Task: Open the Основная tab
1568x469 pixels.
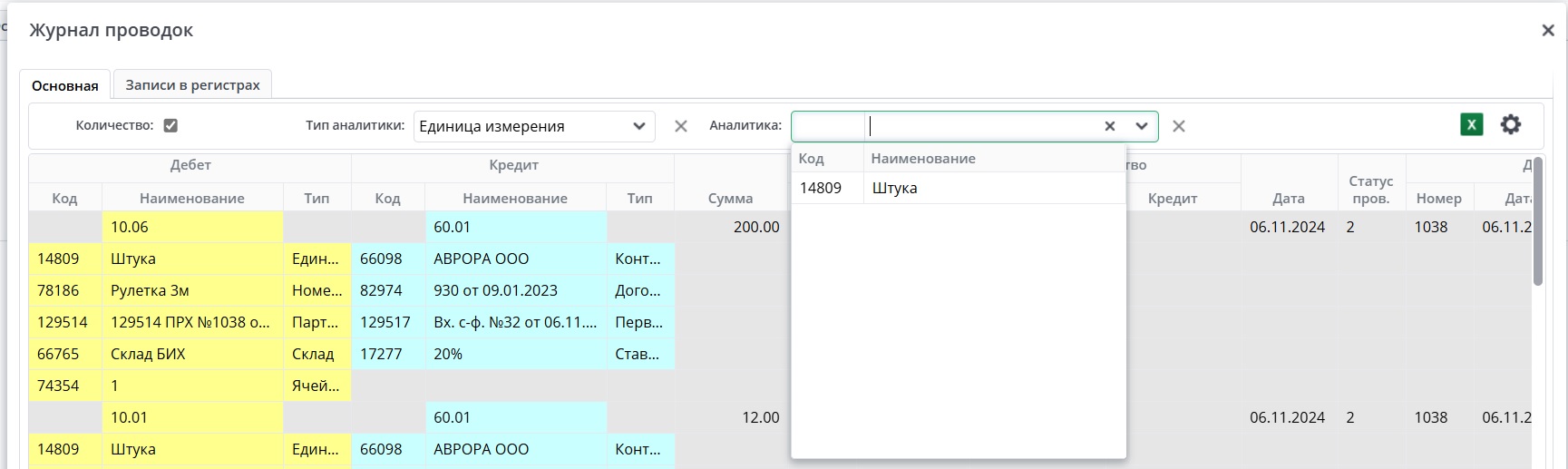Action: click(64, 85)
